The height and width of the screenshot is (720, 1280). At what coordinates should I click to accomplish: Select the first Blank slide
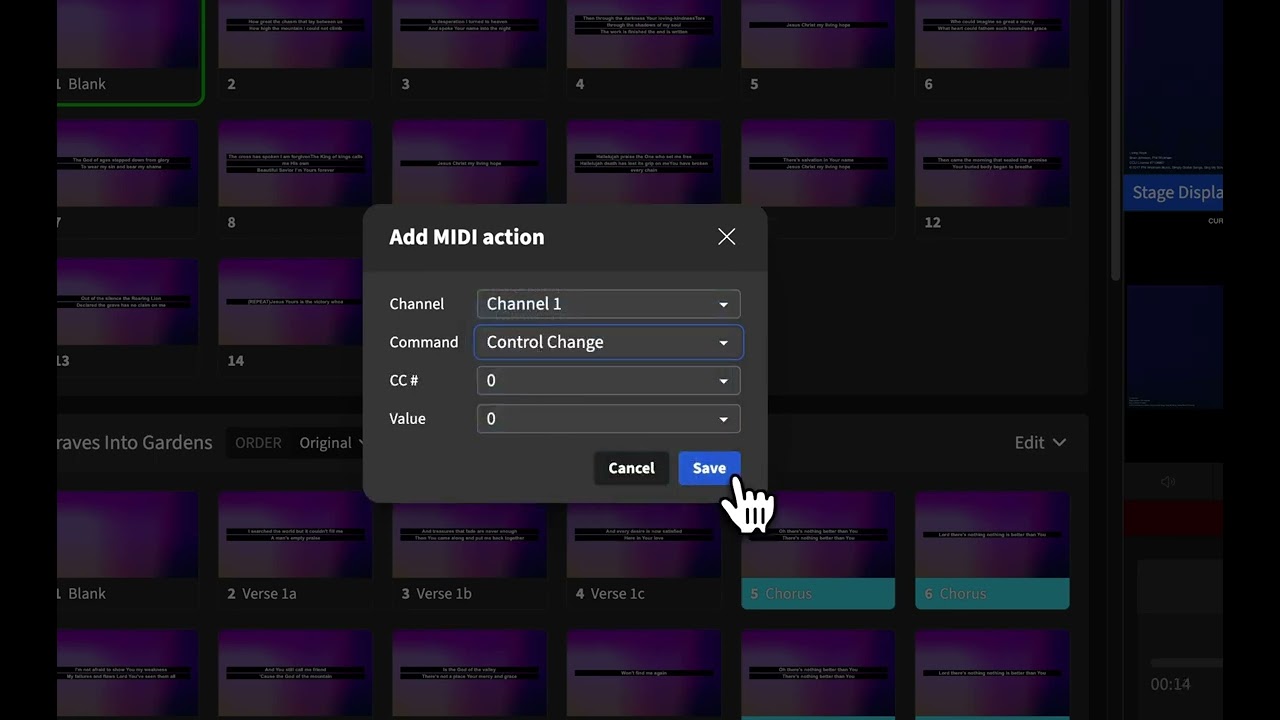coord(128,50)
